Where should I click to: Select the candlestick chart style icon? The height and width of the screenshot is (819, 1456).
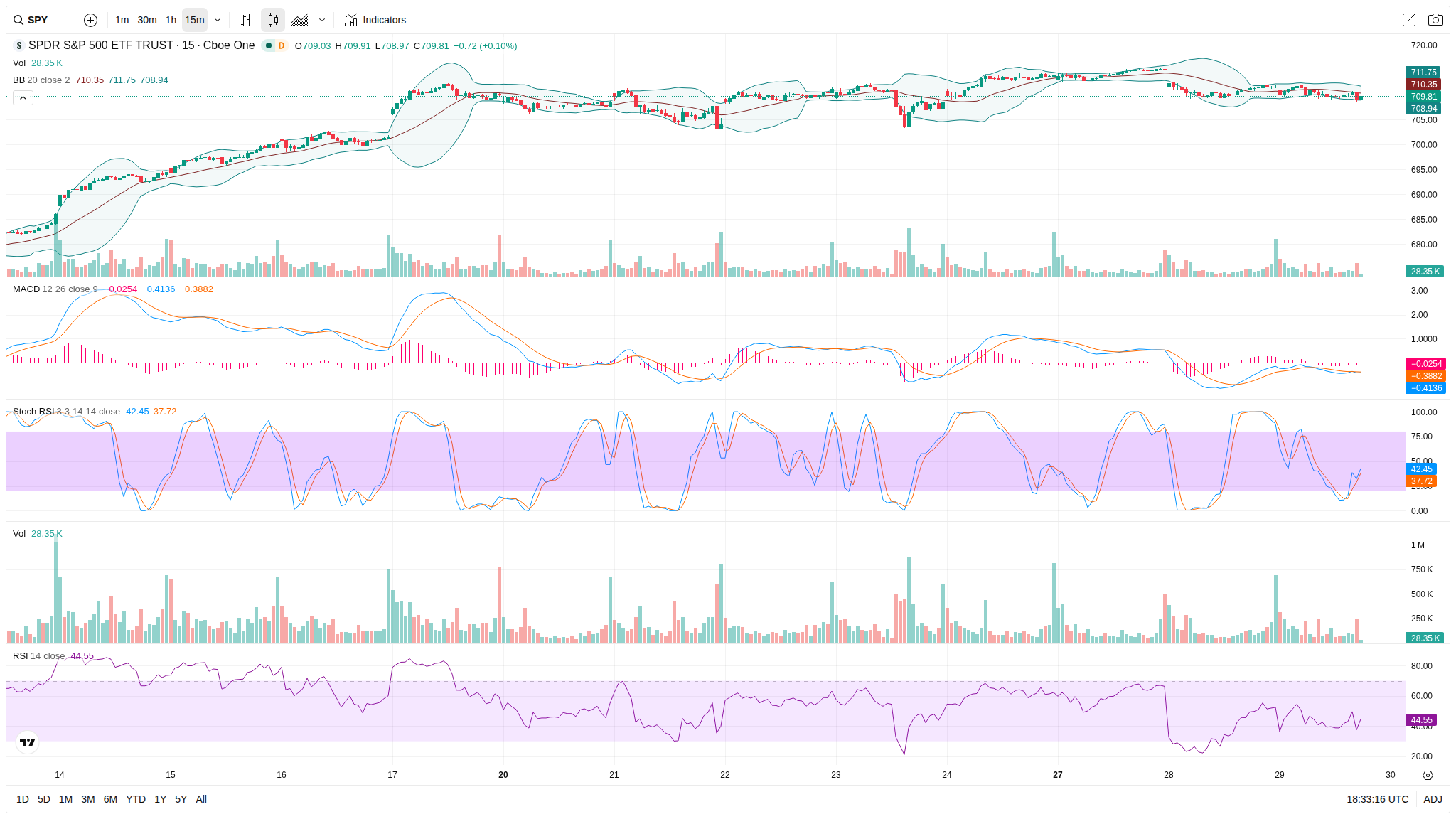point(273,20)
